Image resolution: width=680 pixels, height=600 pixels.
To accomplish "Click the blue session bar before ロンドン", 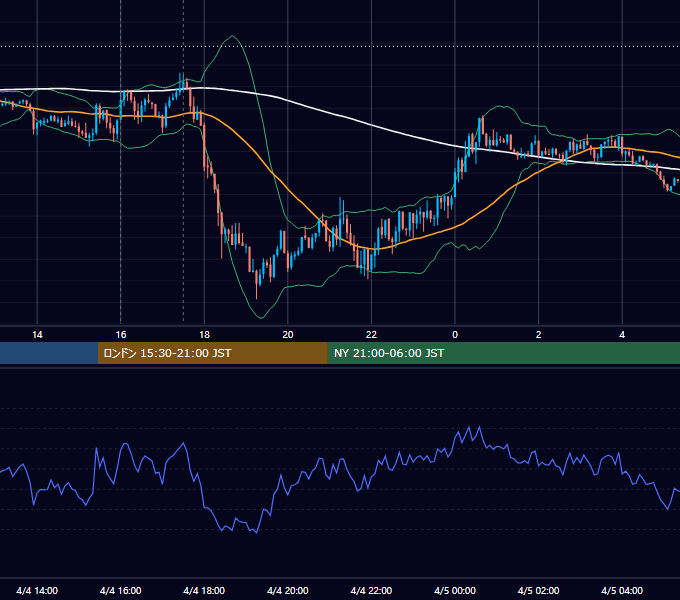I will point(49,353).
